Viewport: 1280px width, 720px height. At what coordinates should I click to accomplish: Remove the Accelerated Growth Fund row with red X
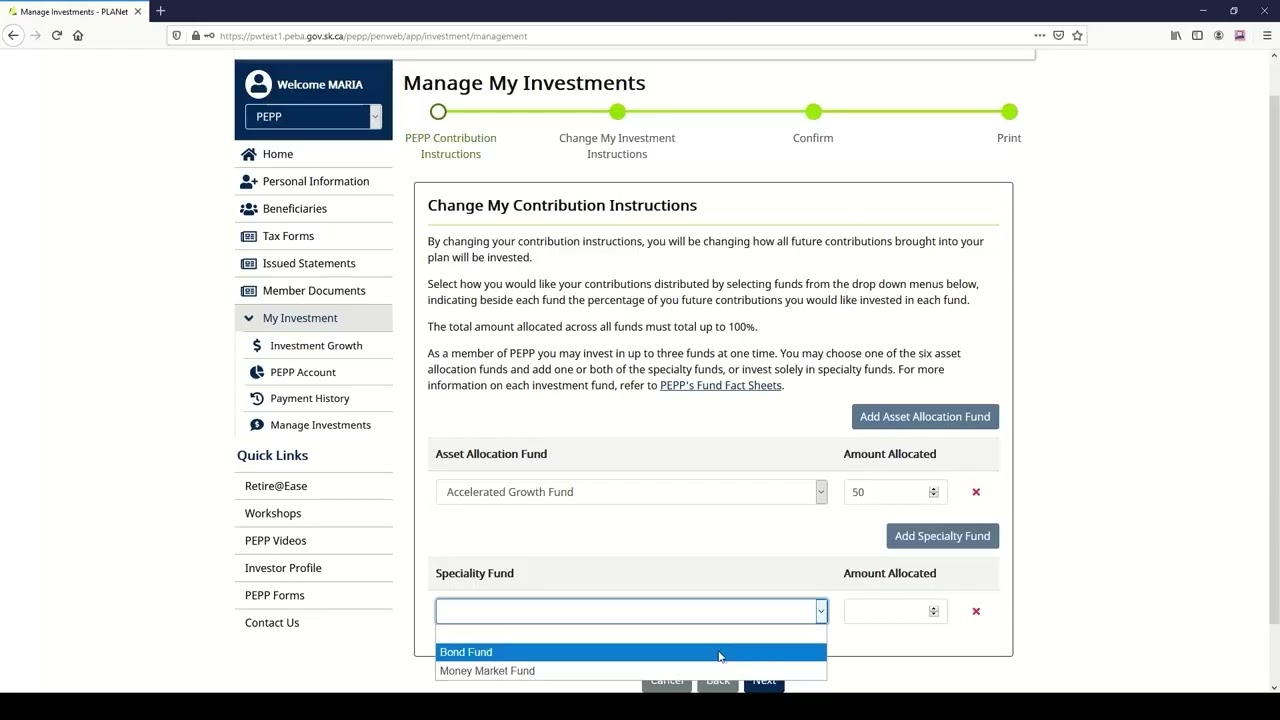pos(976,492)
